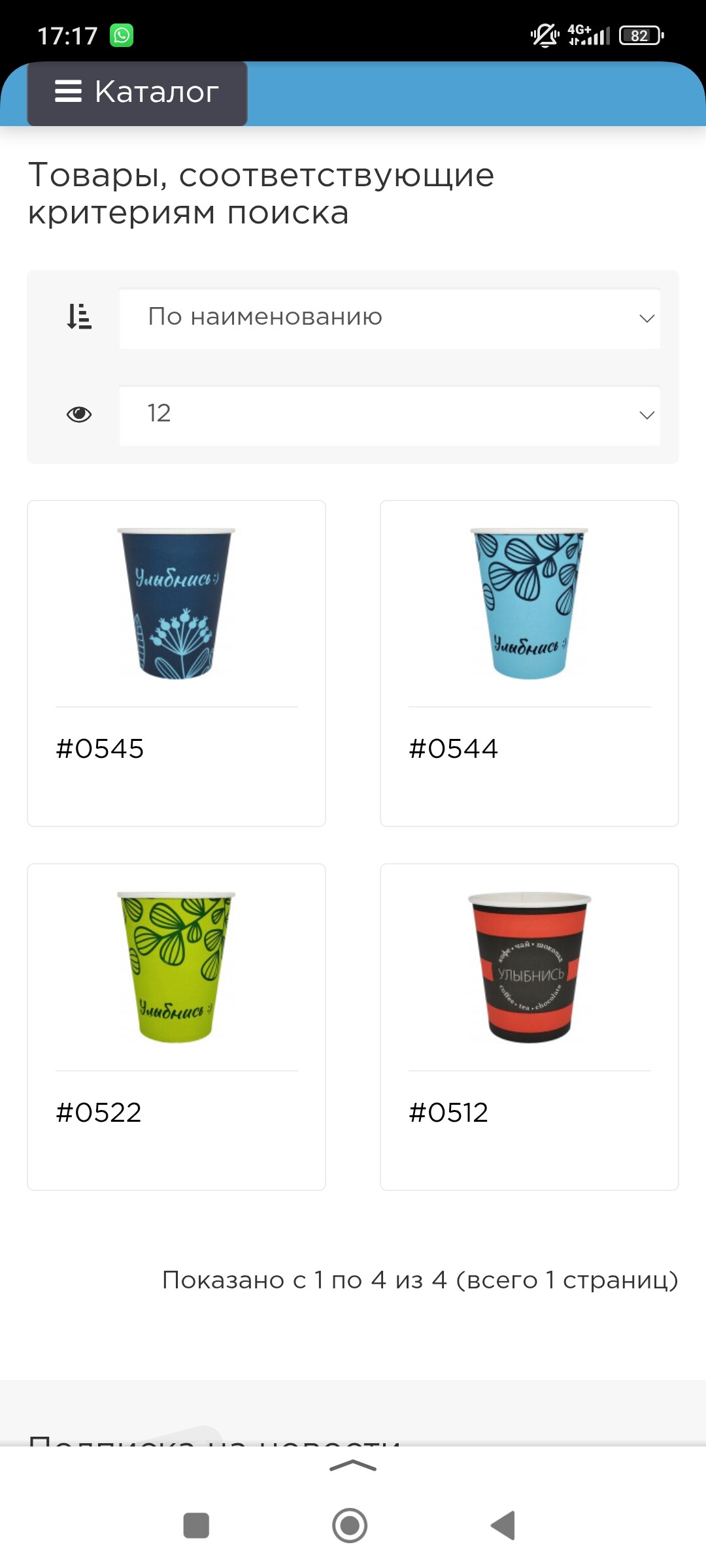
Task: Select the red and black cup thumbnail
Action: point(529,967)
